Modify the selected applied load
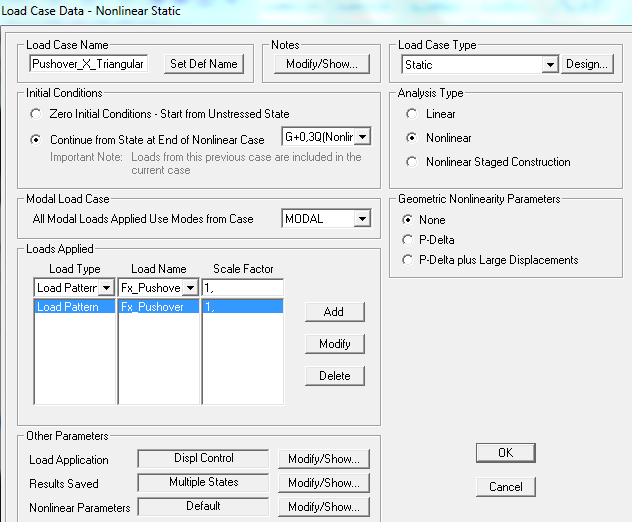Viewport: 632px width, 522px height. coord(335,344)
